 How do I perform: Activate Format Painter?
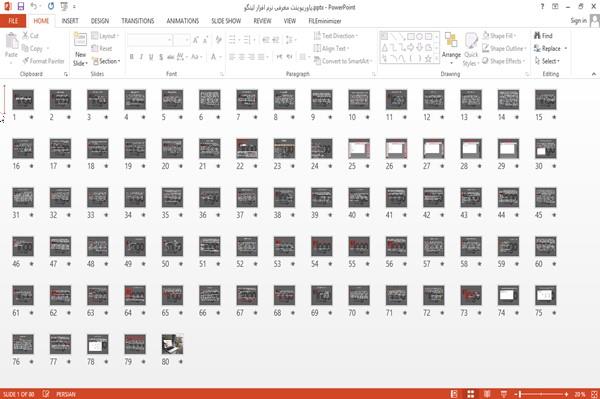coord(43,61)
